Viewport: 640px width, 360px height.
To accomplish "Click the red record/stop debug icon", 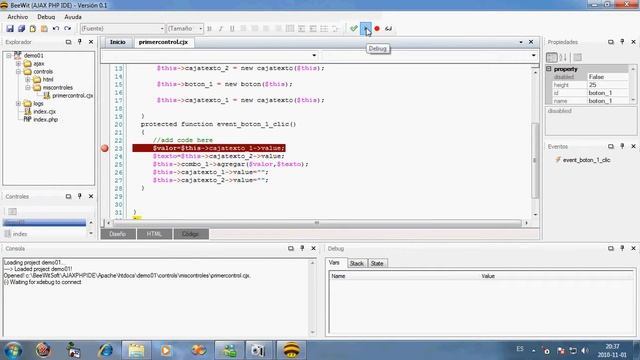I will [x=377, y=29].
